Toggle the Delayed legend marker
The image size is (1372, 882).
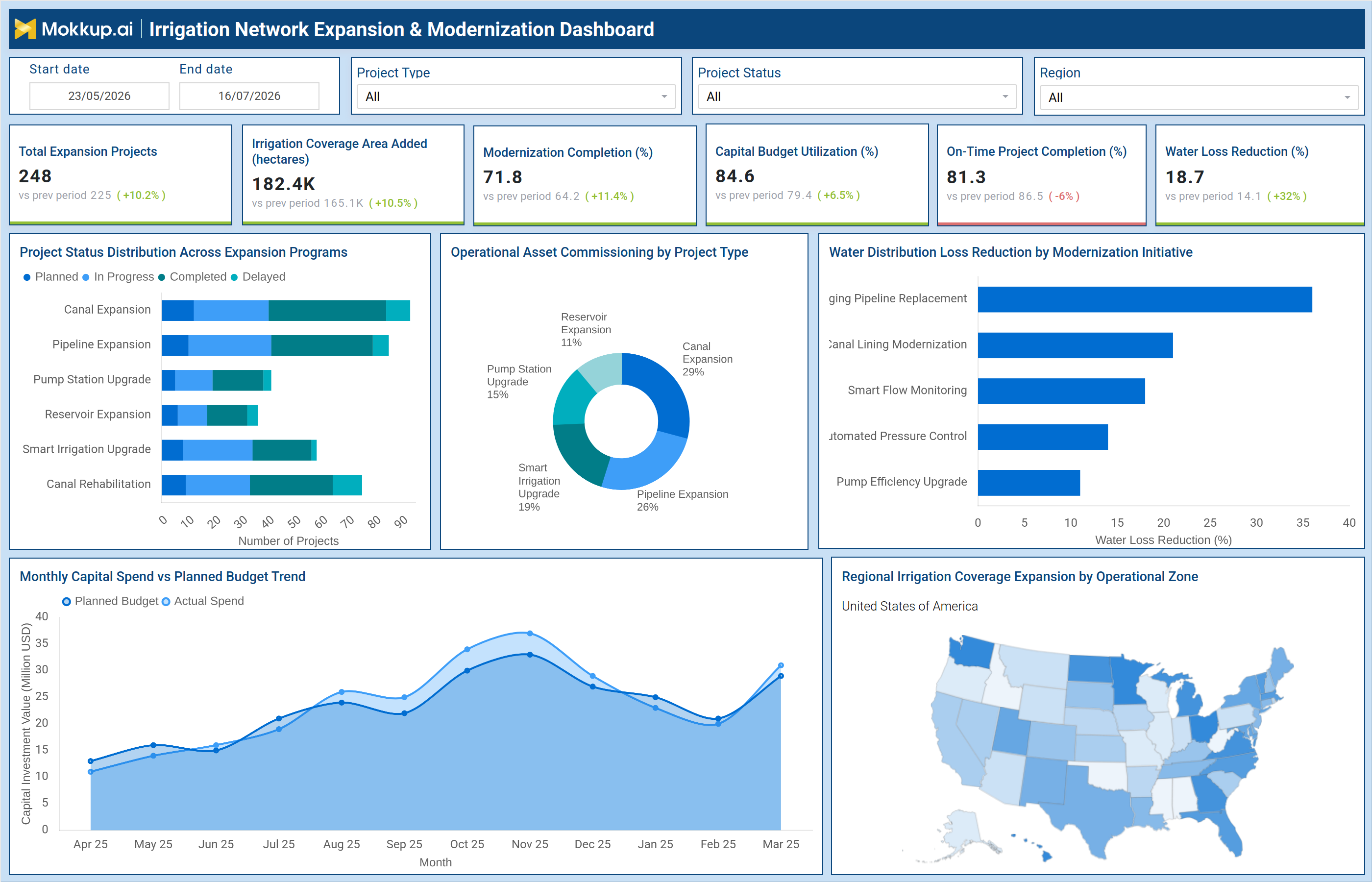point(234,277)
